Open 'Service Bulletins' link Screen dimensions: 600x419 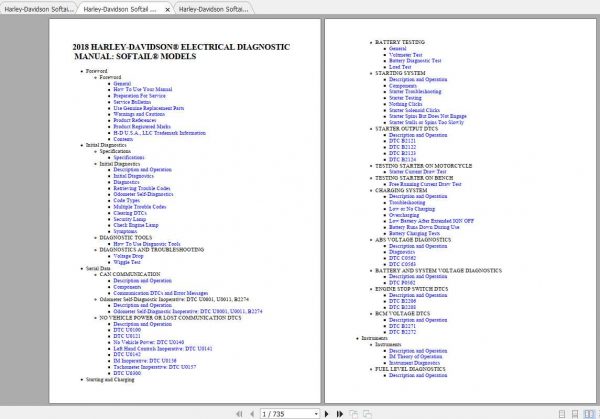point(132,102)
